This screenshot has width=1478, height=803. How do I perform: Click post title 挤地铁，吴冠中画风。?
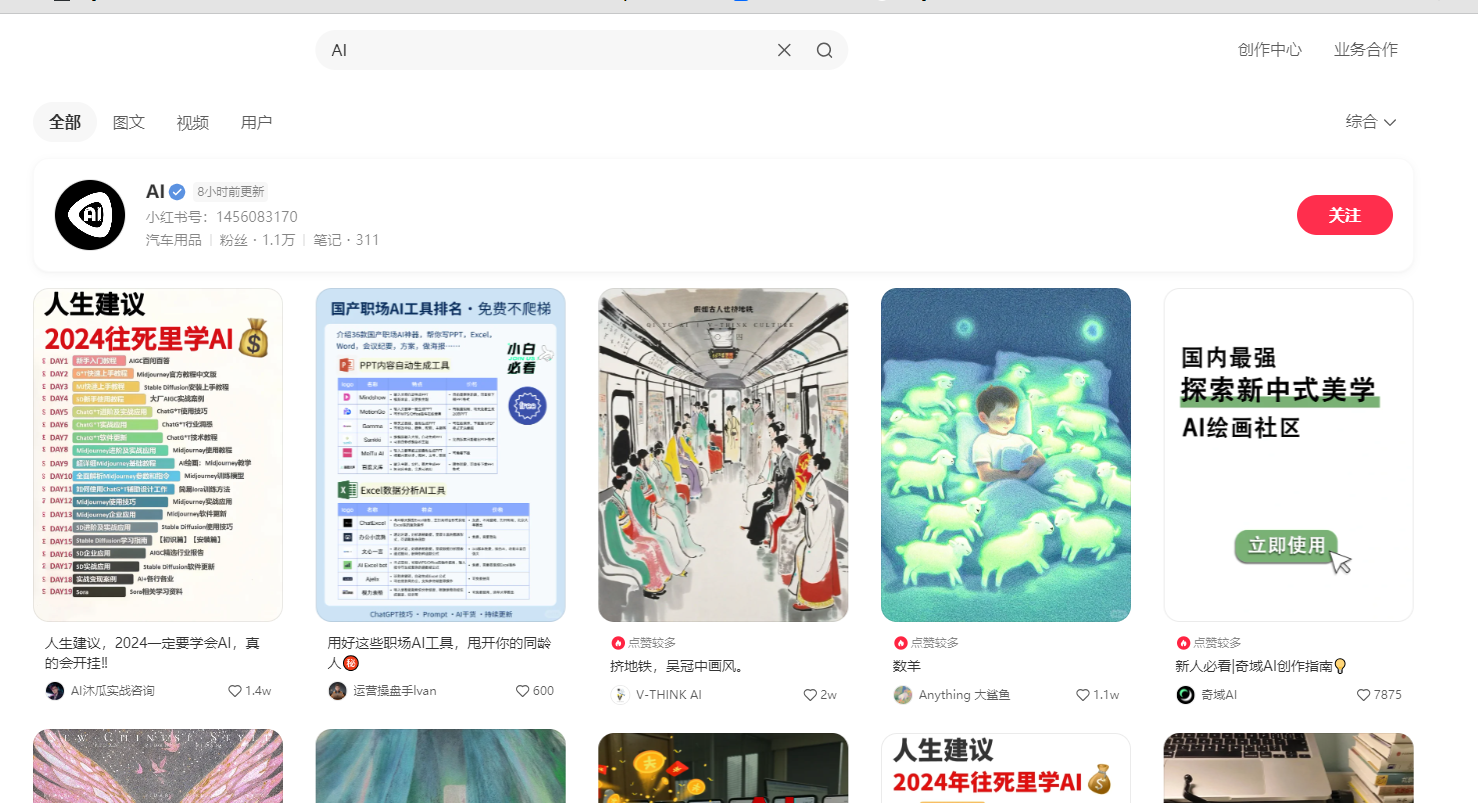point(676,666)
